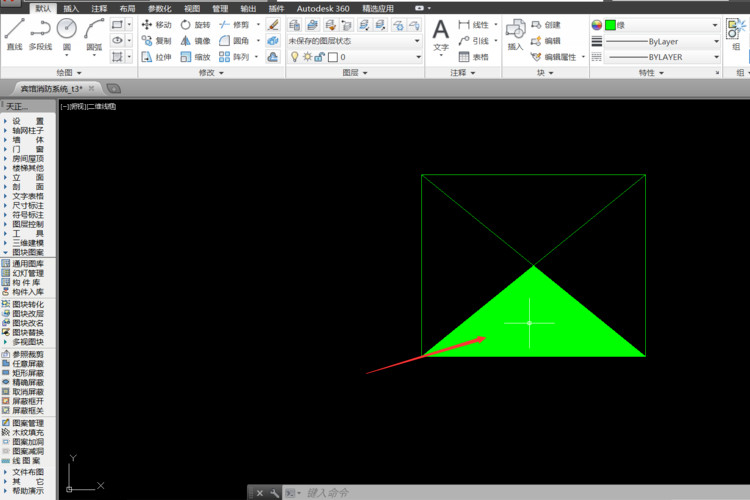Select the 圆弧 arc tool

94,34
